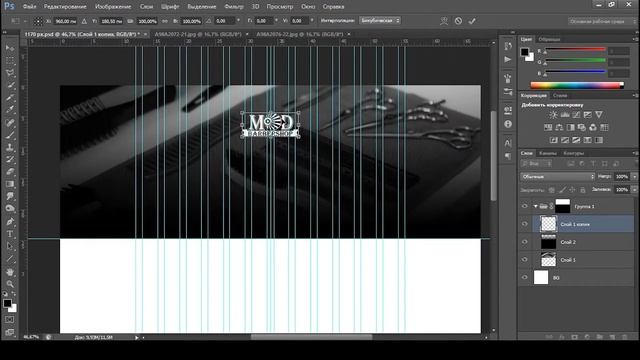
Task: Select the Lasso tool
Action: pyautogui.click(x=10, y=73)
